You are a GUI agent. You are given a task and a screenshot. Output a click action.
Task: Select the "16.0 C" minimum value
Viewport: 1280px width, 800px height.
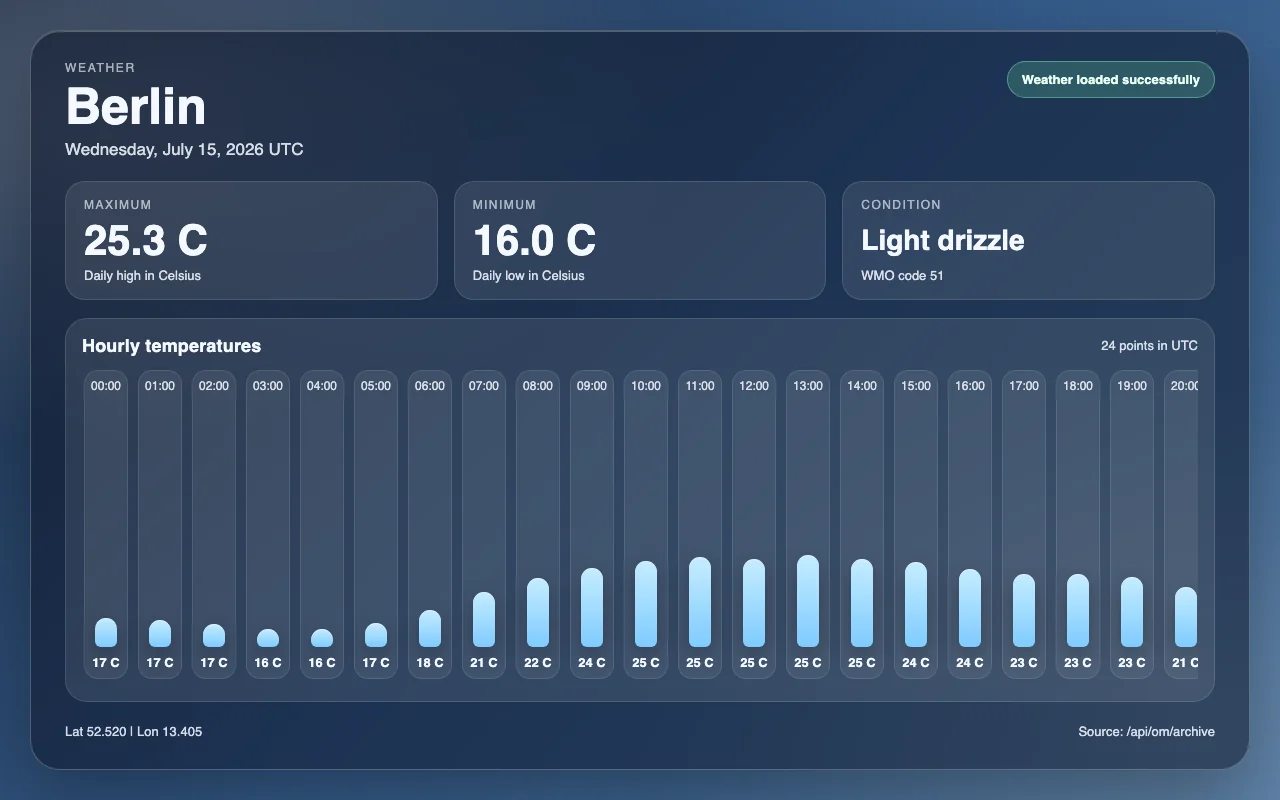click(x=534, y=240)
